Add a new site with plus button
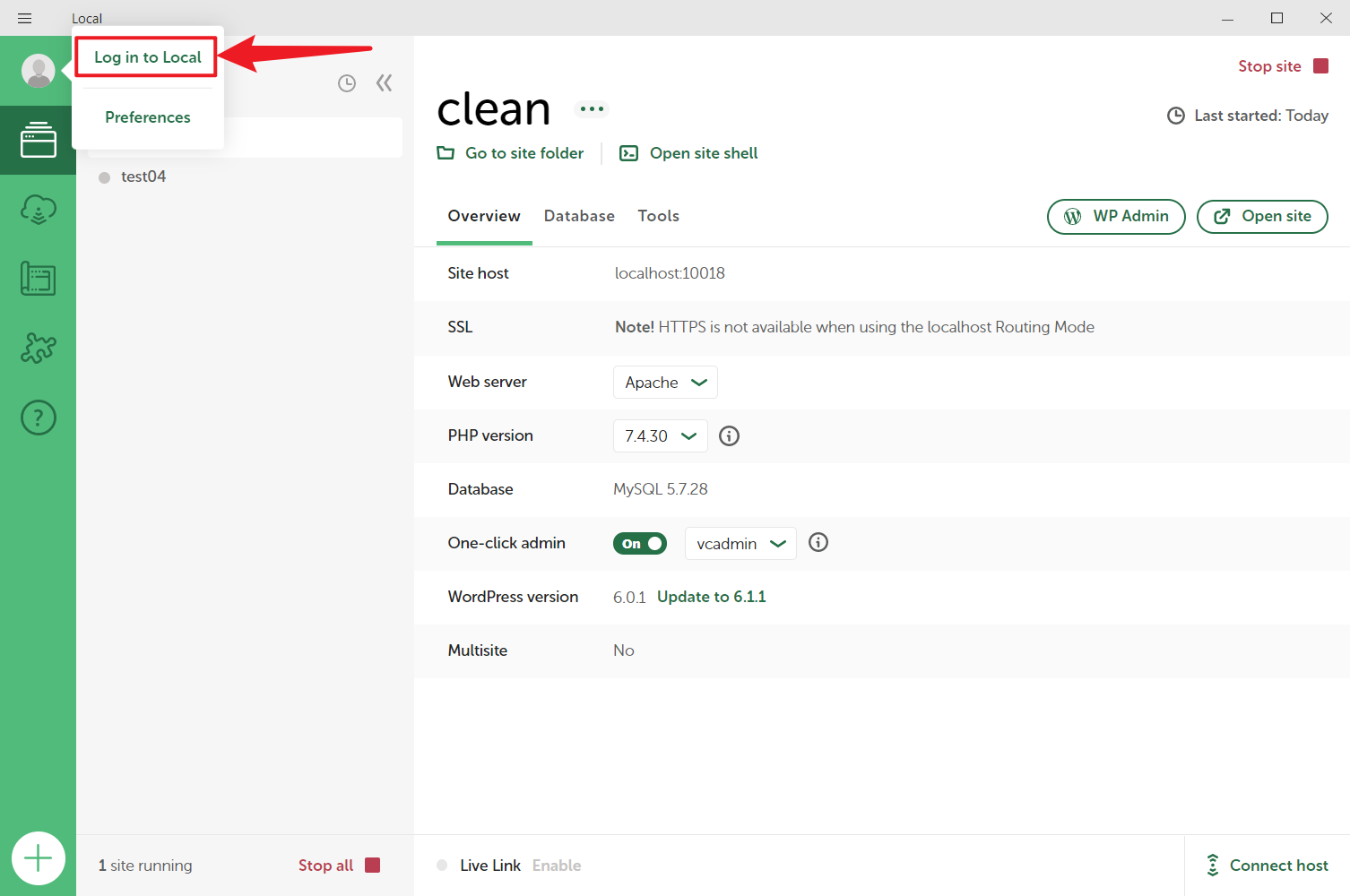The height and width of the screenshot is (896, 1350). coord(39,858)
